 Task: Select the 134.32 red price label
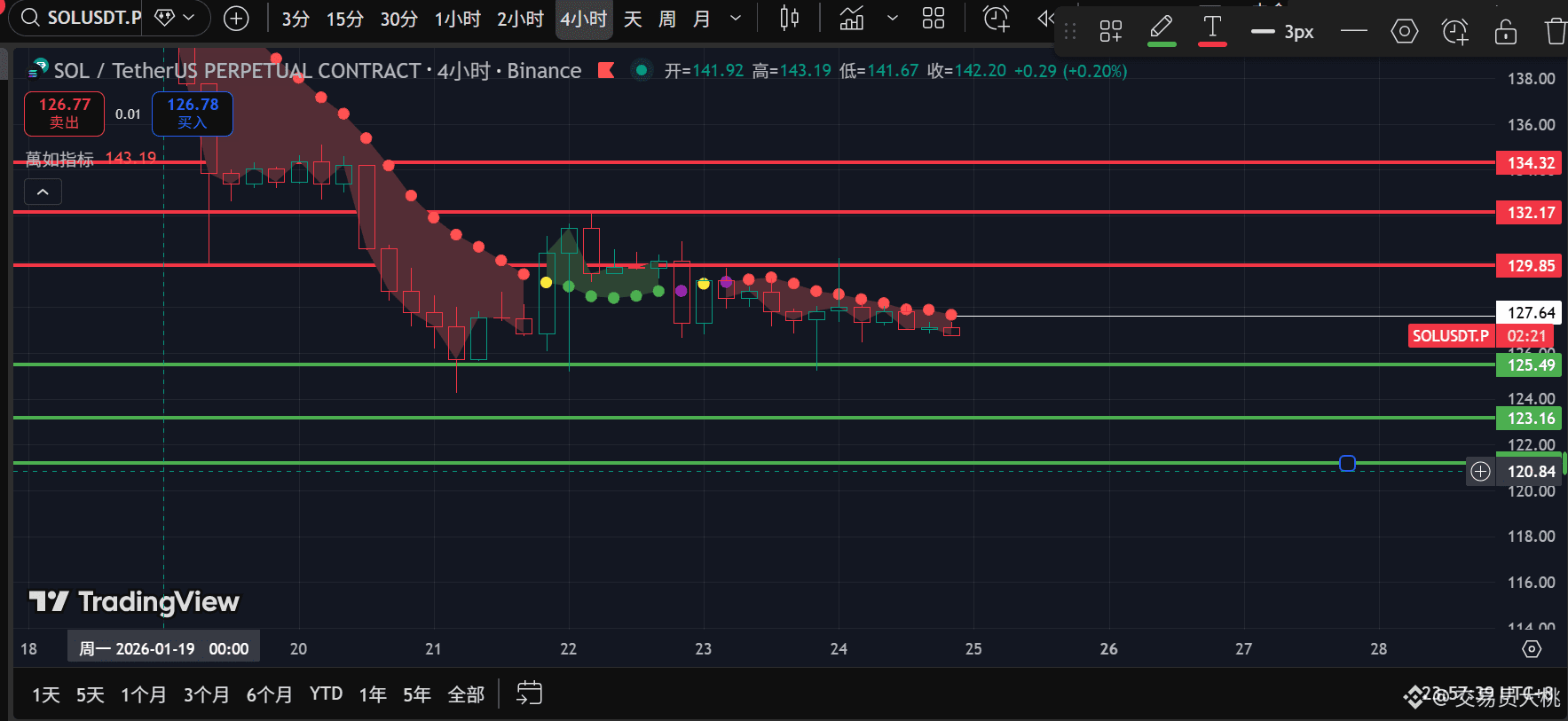tap(1529, 163)
